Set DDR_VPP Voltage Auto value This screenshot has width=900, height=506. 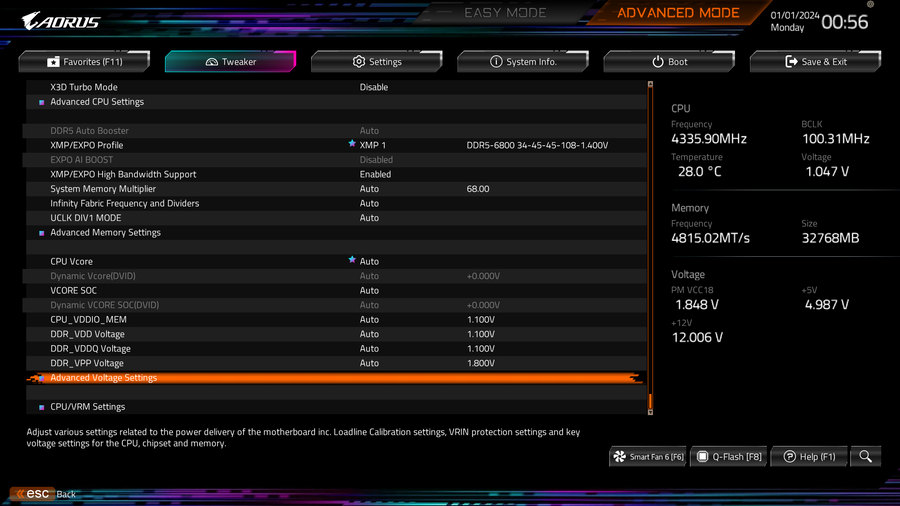[x=369, y=363]
